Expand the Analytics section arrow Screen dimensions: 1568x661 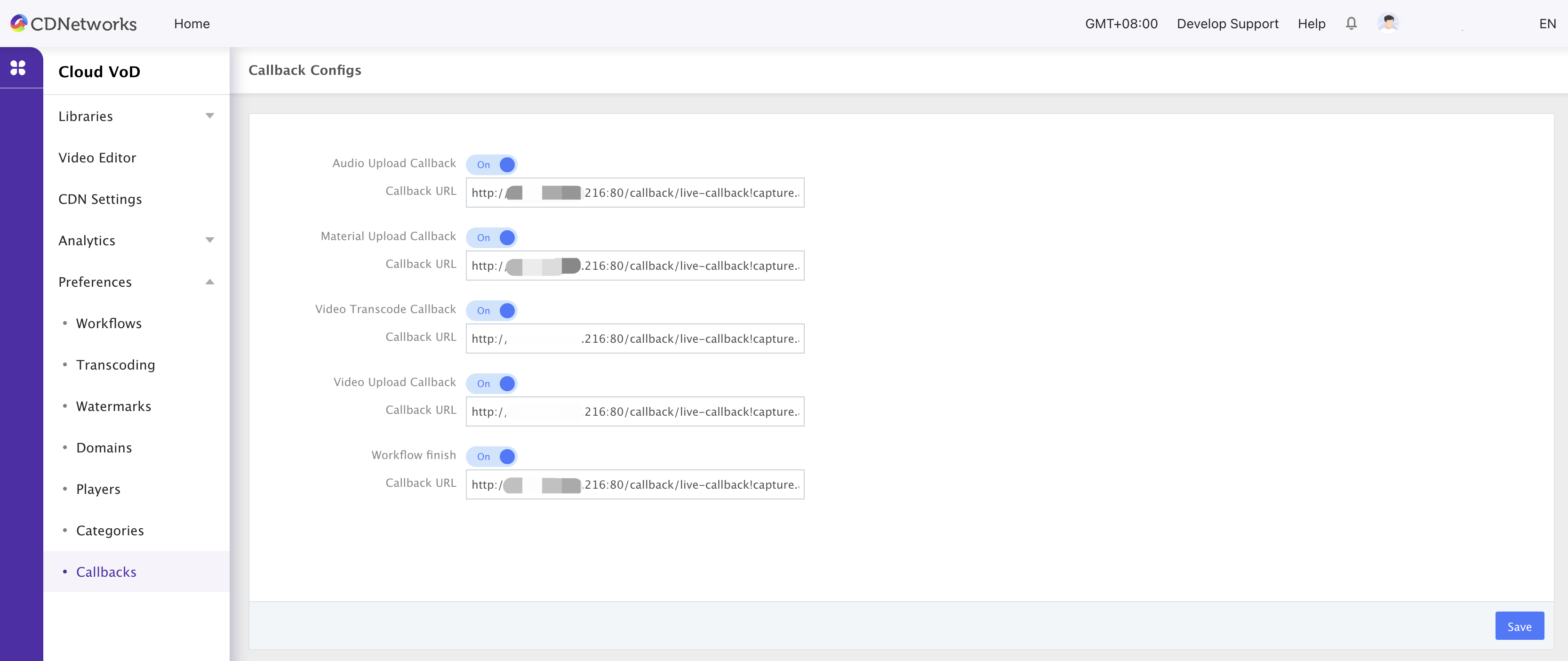[209, 240]
